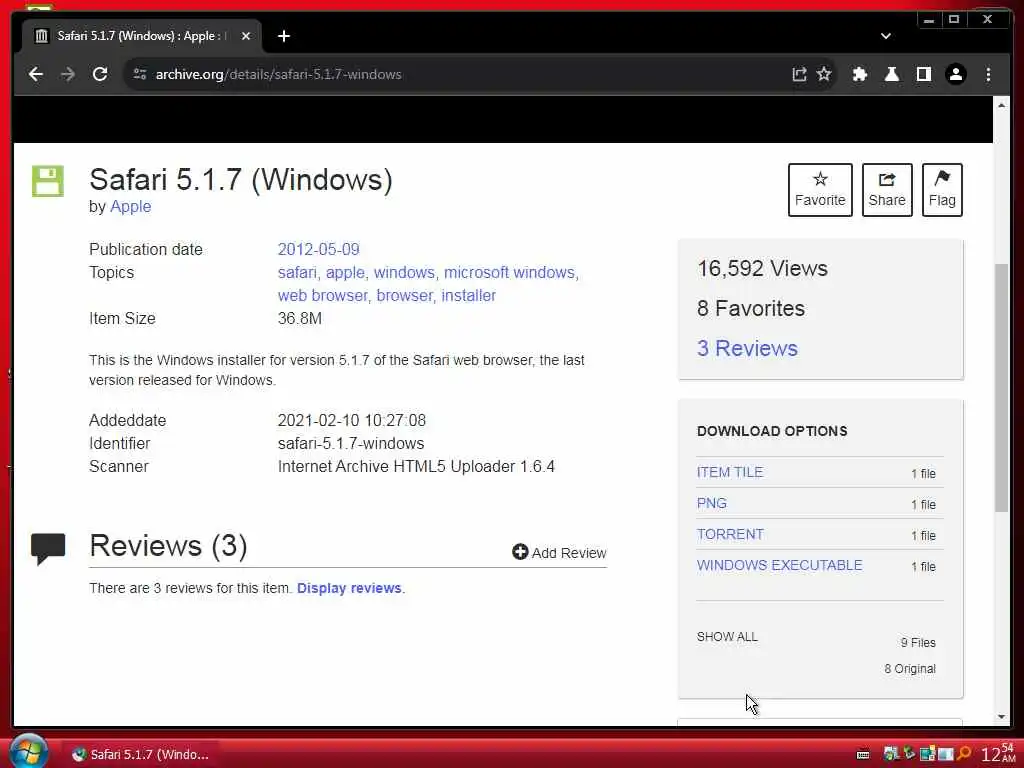
Task: Open the Extensions puzzle icon
Action: click(860, 74)
